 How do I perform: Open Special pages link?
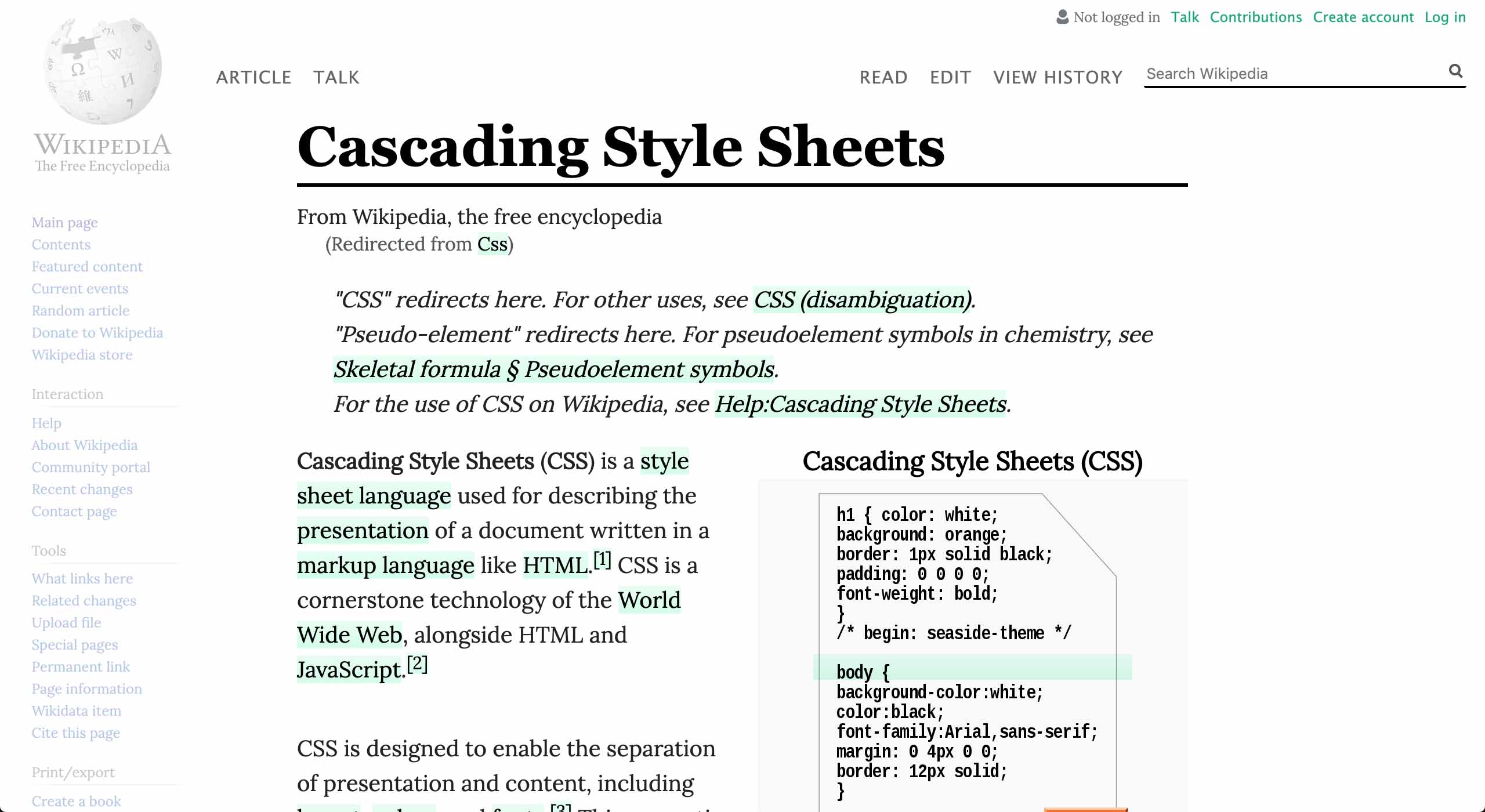(75, 645)
